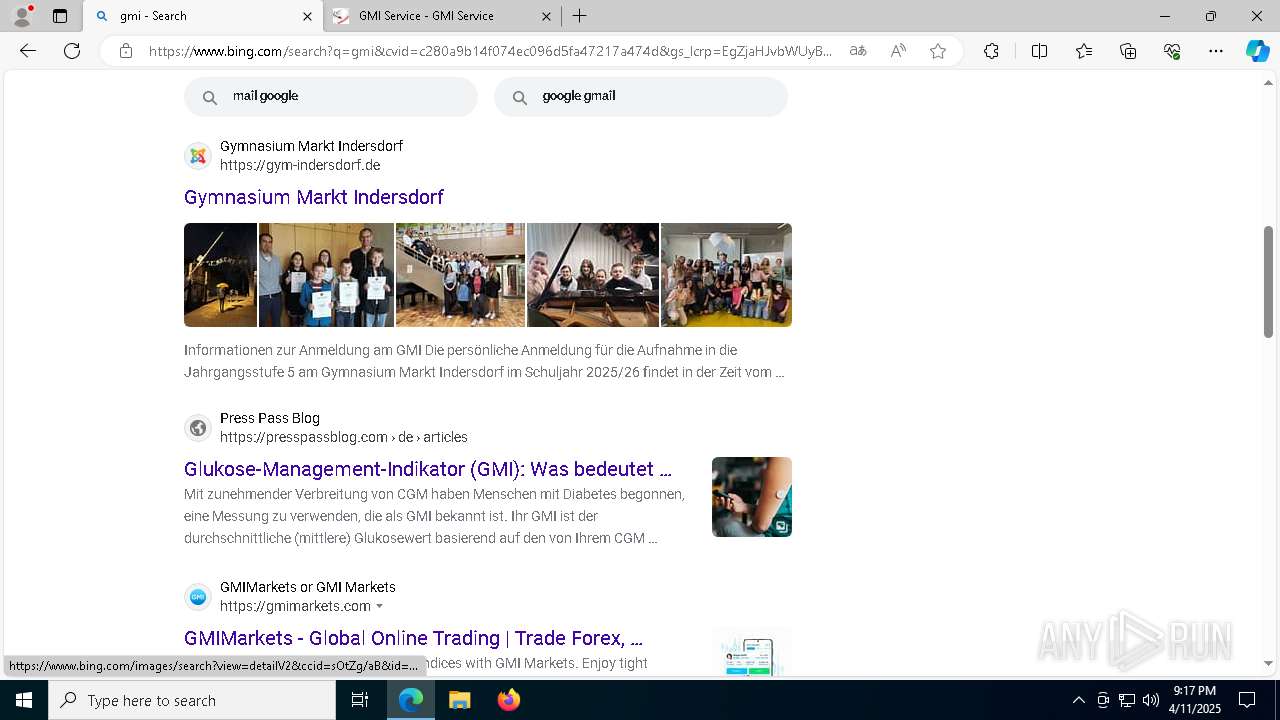
Task: Click the page vertical scrollbar thumb
Action: pyautogui.click(x=1269, y=282)
